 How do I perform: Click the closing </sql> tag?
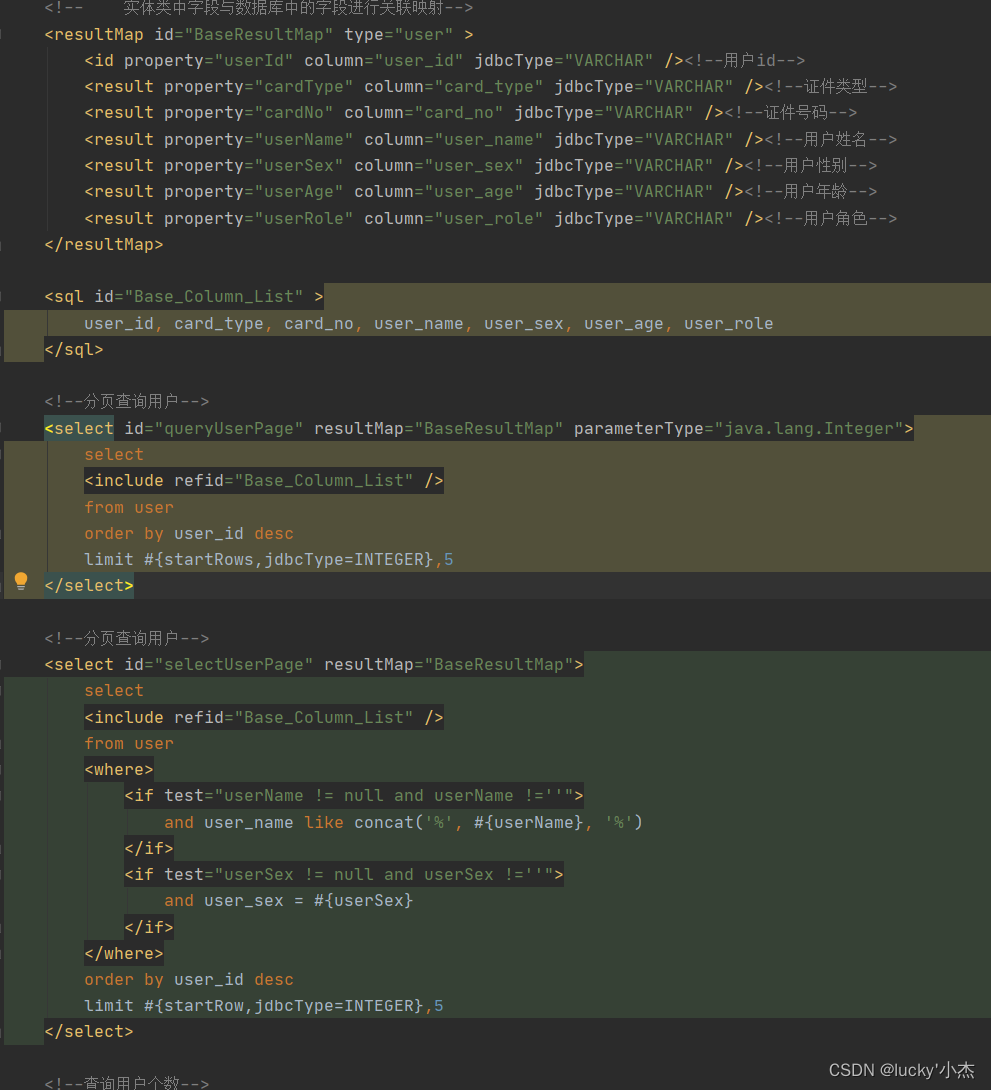click(74, 350)
